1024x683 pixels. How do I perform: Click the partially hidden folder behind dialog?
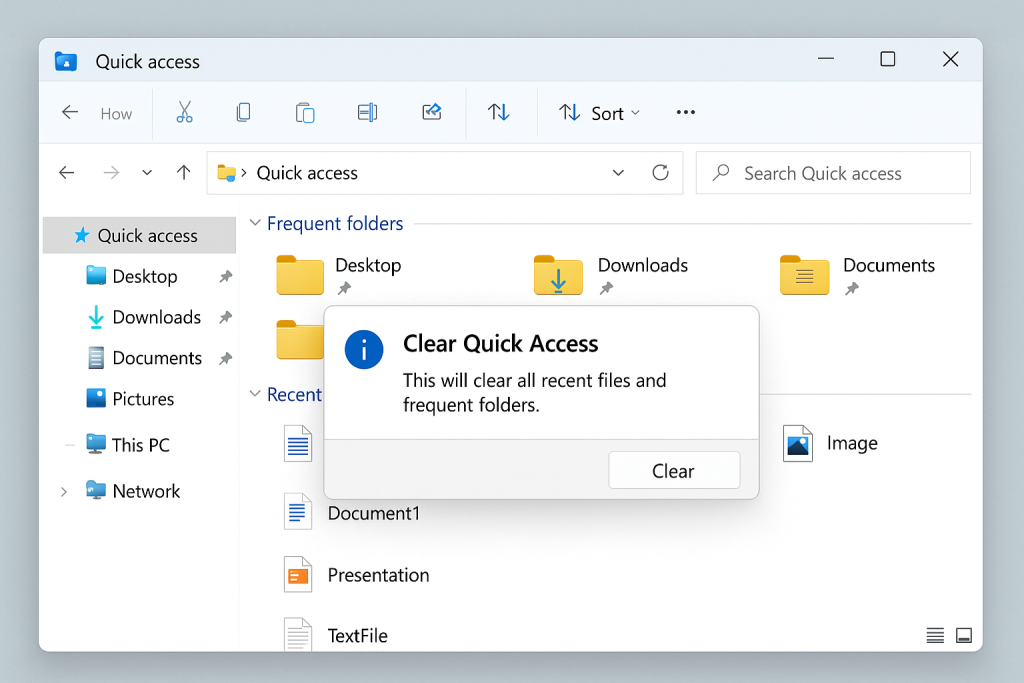(300, 340)
